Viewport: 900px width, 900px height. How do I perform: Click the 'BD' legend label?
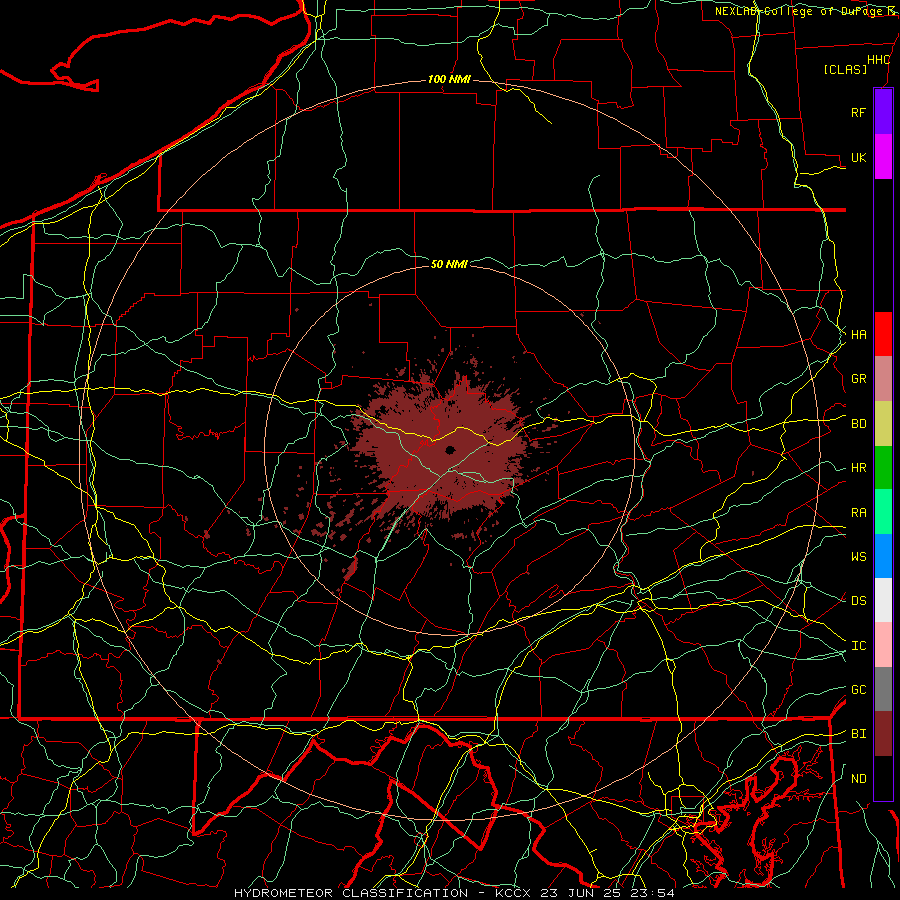coord(858,424)
